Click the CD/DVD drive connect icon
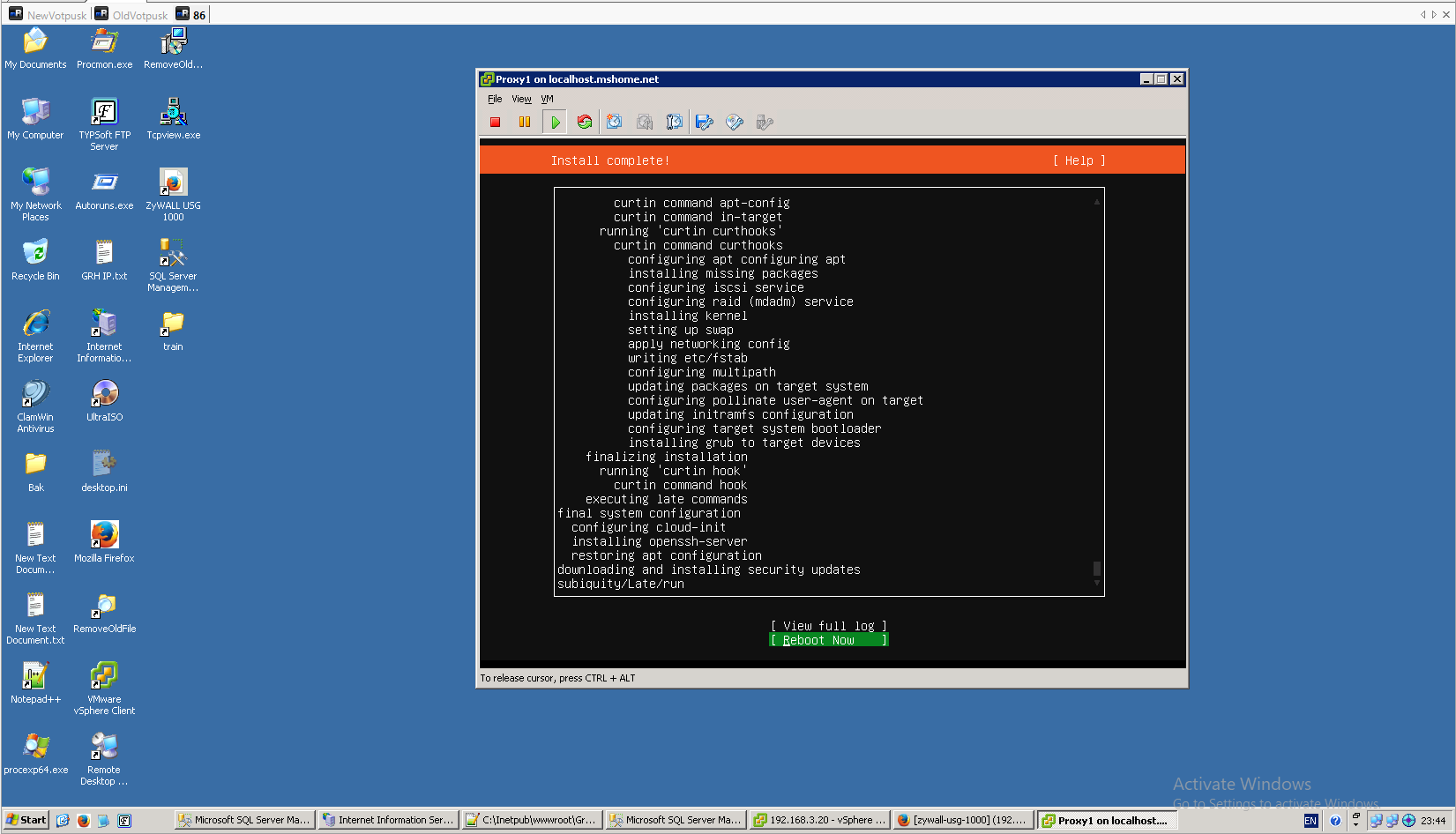Screen dimensions: 1456x834 pyautogui.click(x=735, y=123)
